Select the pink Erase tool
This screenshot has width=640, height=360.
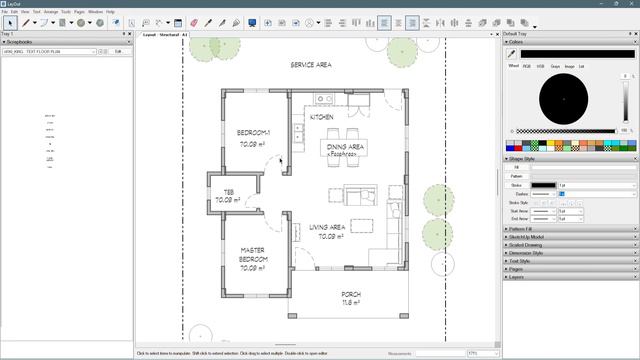(x=194, y=23)
